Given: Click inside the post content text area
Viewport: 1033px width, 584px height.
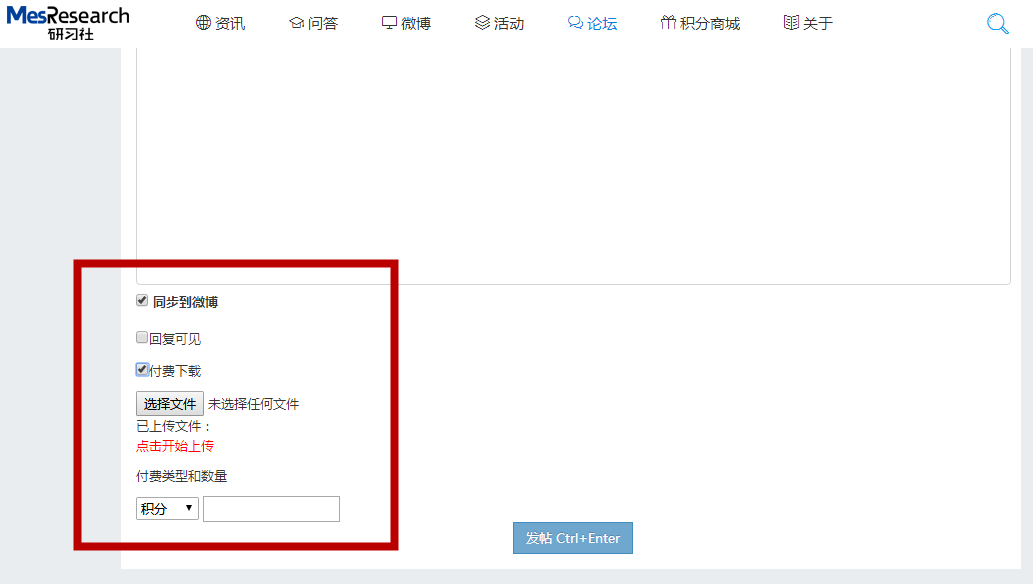Looking at the screenshot, I should click(573, 165).
